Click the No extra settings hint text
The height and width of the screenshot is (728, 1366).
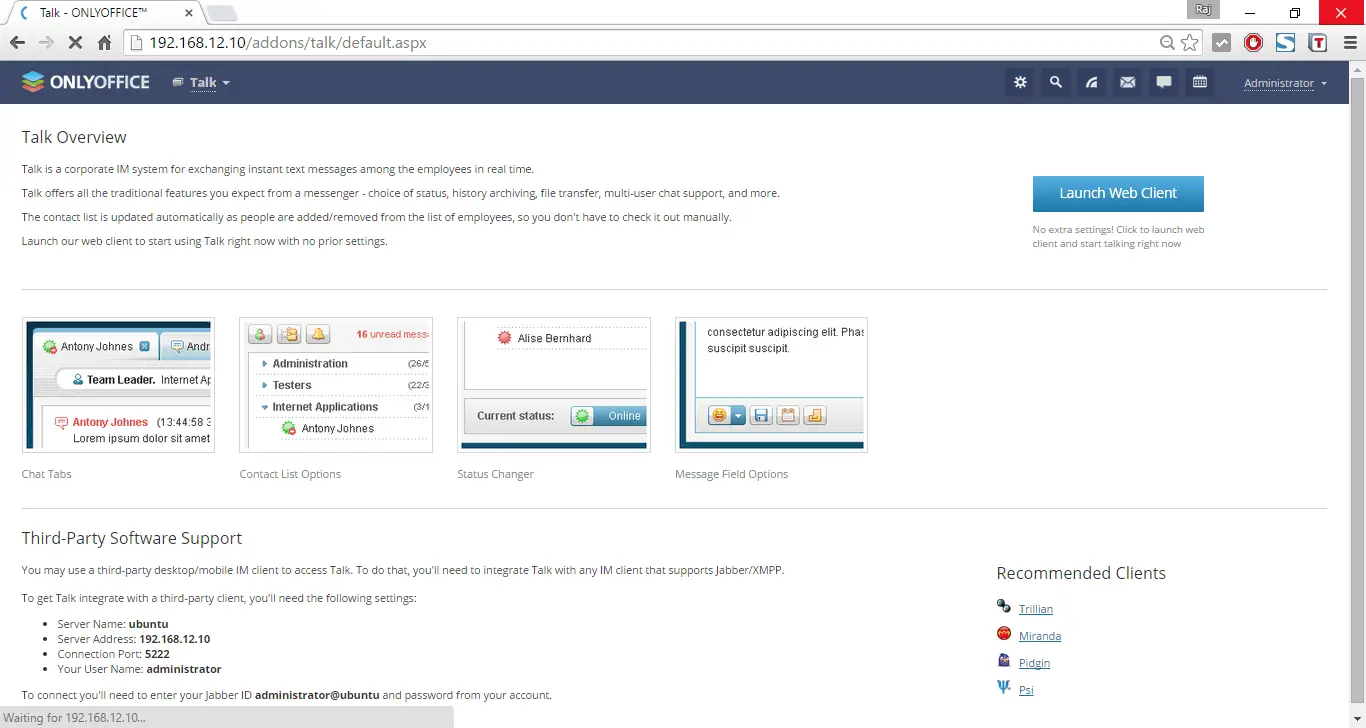point(1118,237)
